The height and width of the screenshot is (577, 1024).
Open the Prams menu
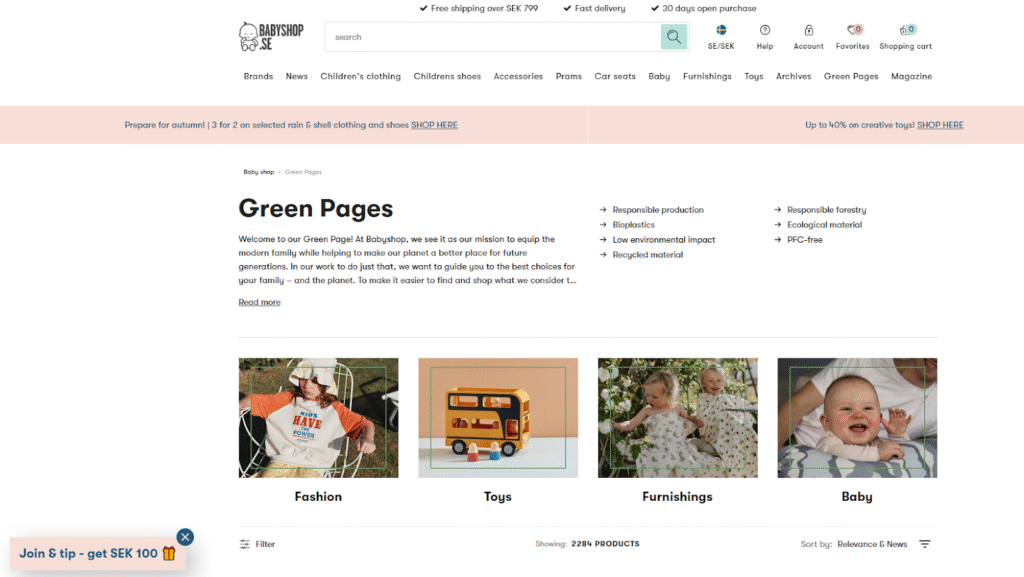pos(568,76)
